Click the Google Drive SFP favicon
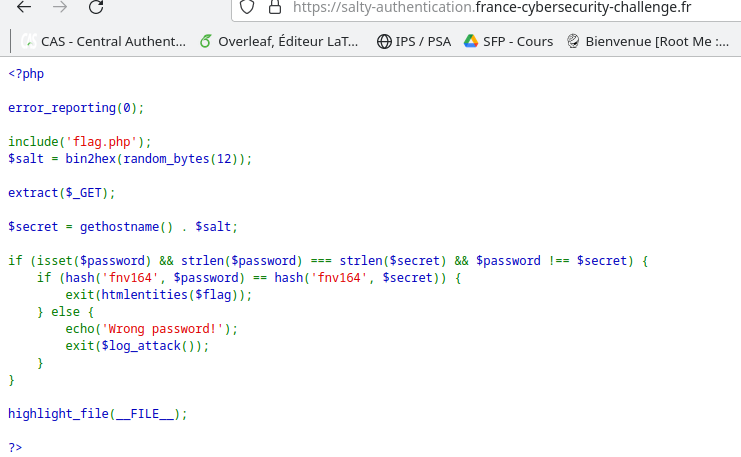The width and height of the screenshot is (741, 457). 472,42
